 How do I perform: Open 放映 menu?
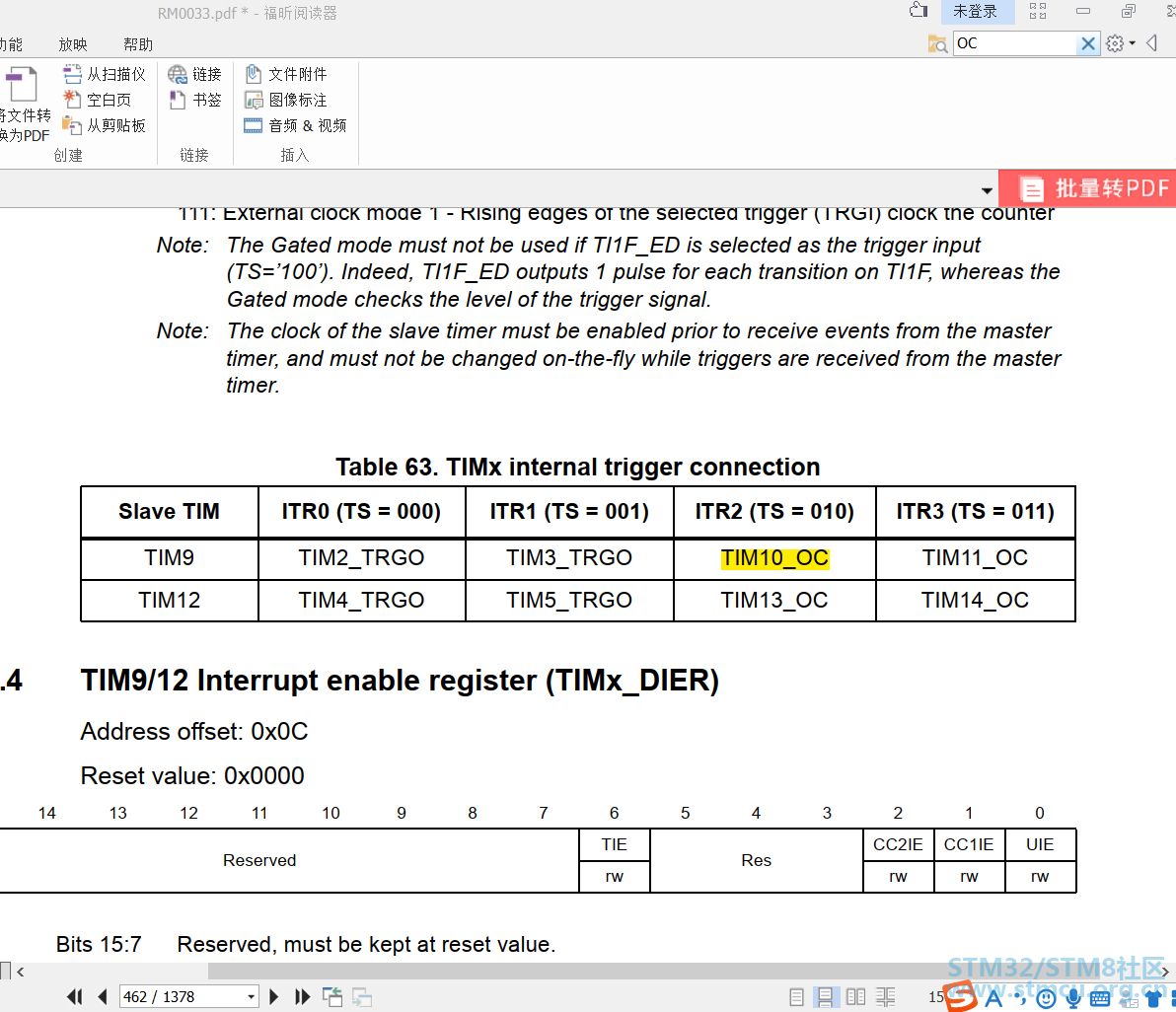point(73,44)
